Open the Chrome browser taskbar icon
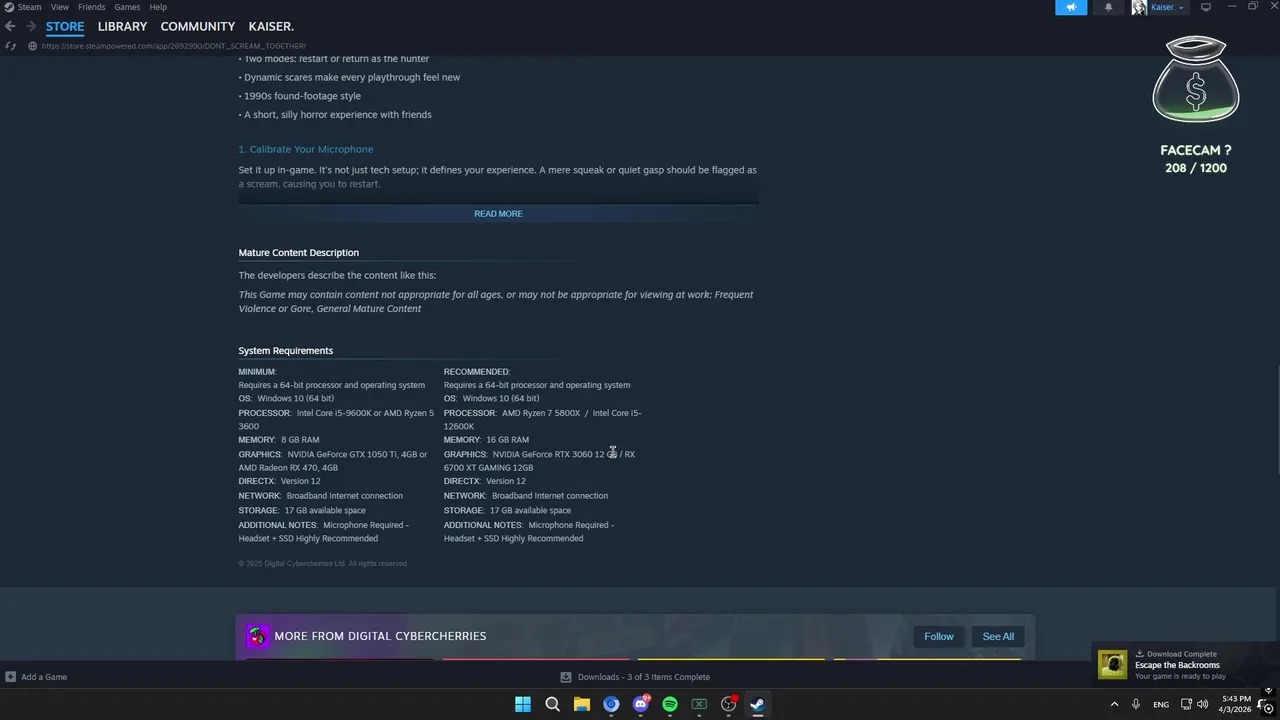 [x=611, y=704]
